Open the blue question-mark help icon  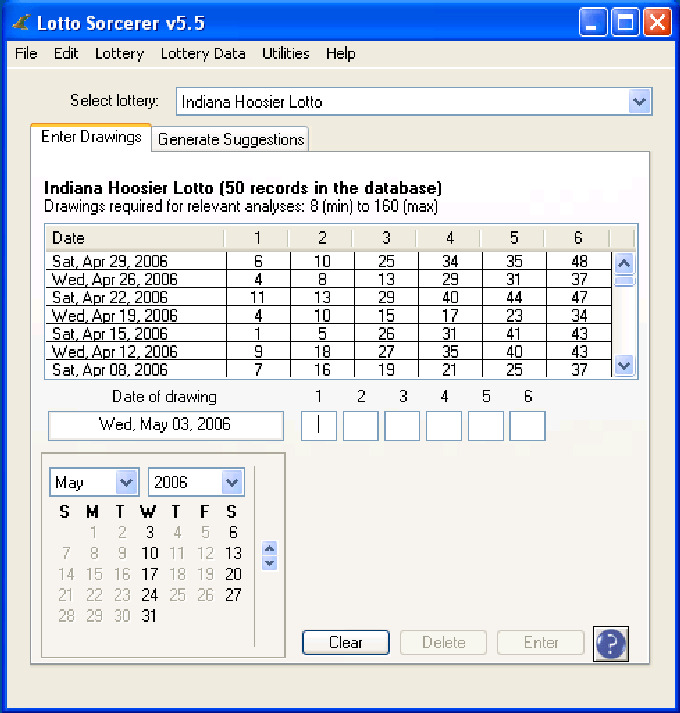[x=610, y=643]
